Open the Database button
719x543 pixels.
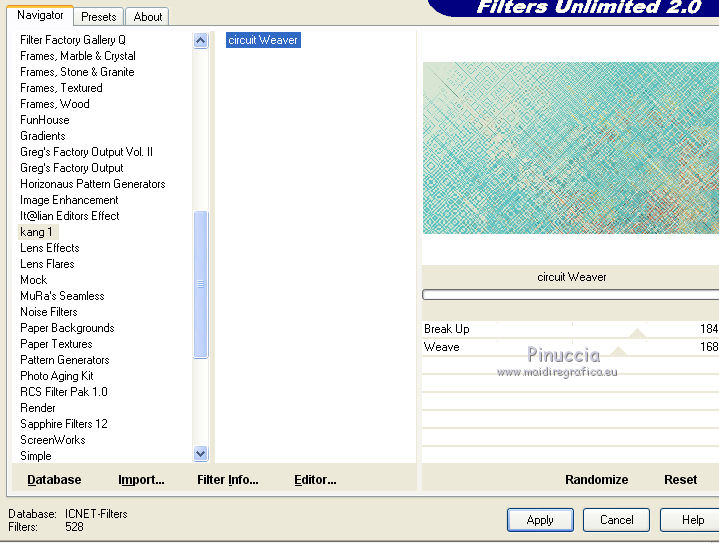[x=54, y=480]
